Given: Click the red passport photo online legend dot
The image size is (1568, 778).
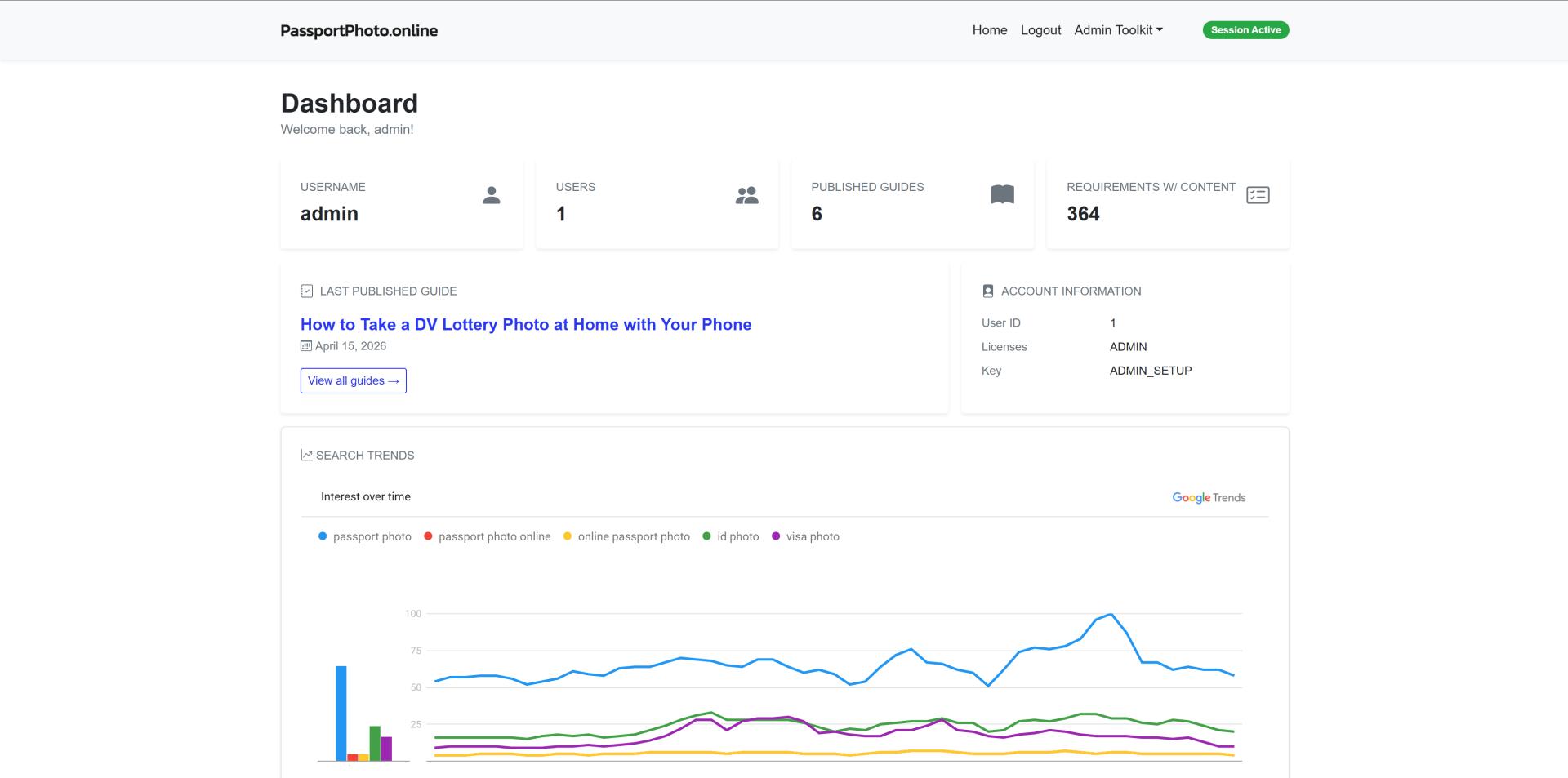Looking at the screenshot, I should [x=428, y=536].
